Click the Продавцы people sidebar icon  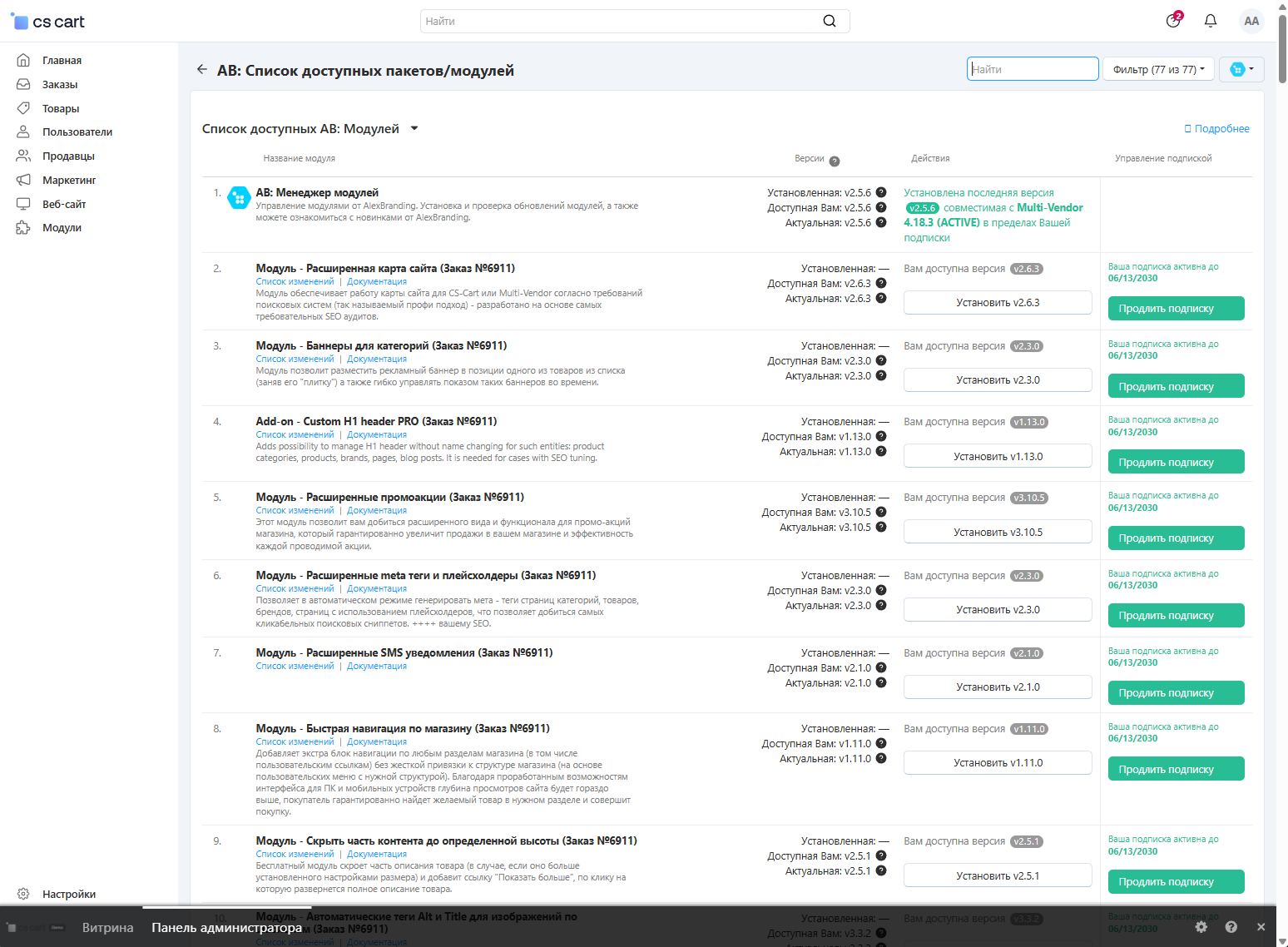coord(23,156)
